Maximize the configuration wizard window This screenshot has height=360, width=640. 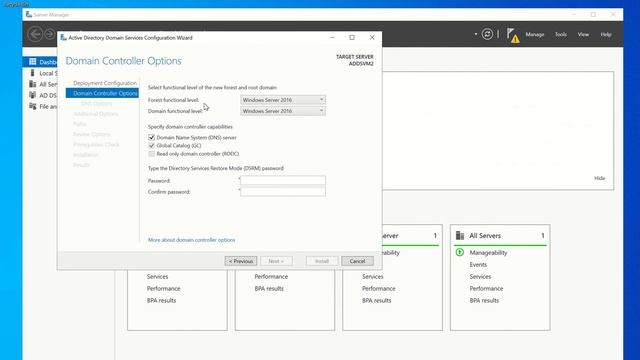(x=352, y=38)
